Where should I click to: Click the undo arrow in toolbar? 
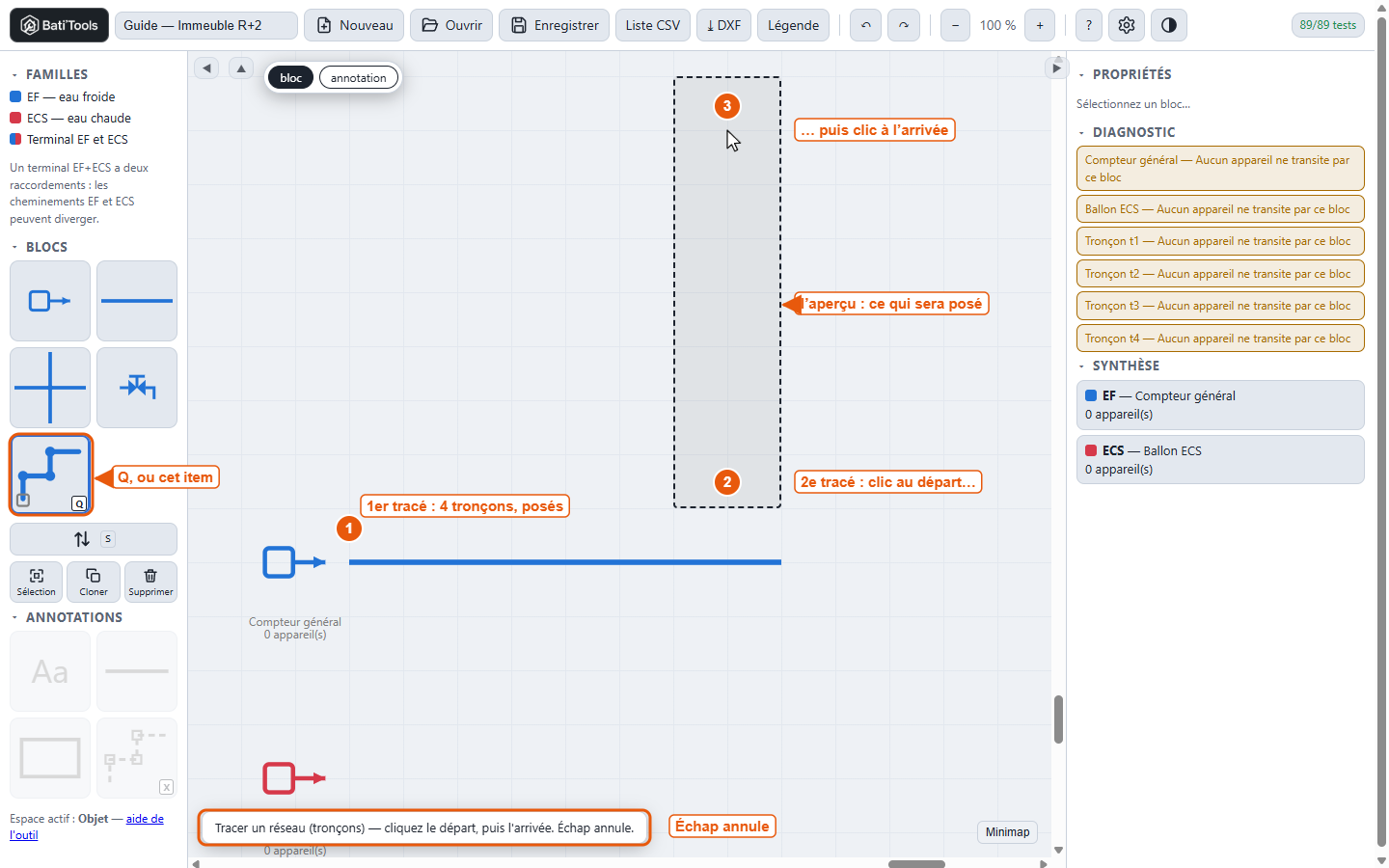point(866,25)
